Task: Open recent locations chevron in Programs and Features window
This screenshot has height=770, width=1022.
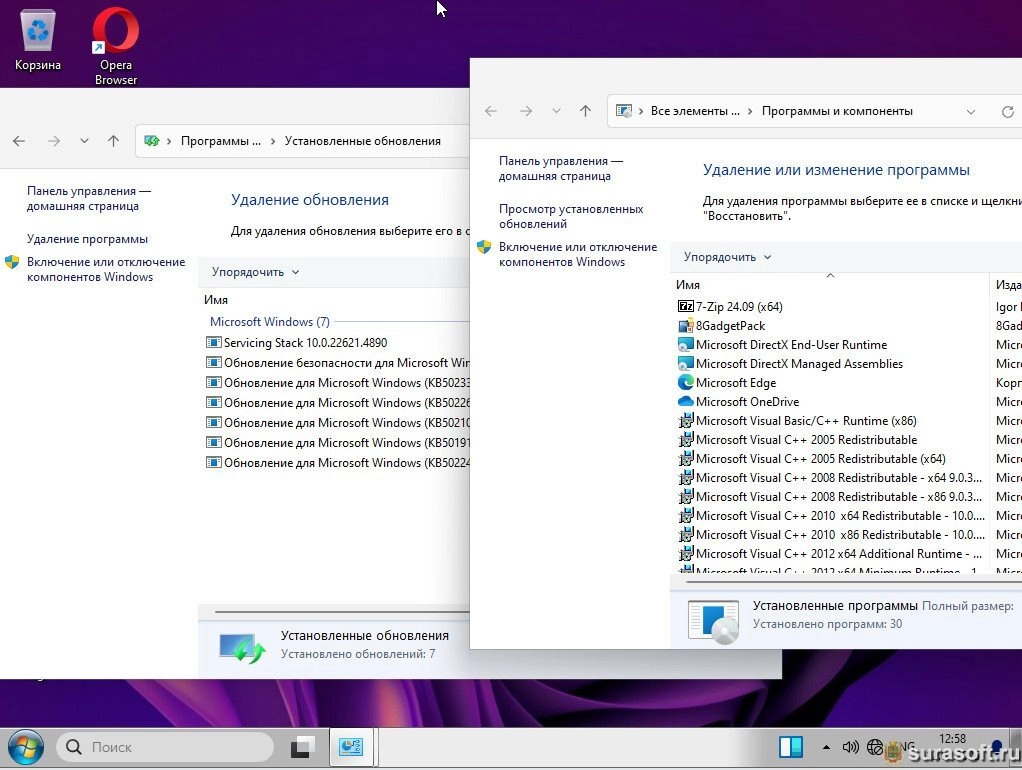Action: (x=556, y=111)
